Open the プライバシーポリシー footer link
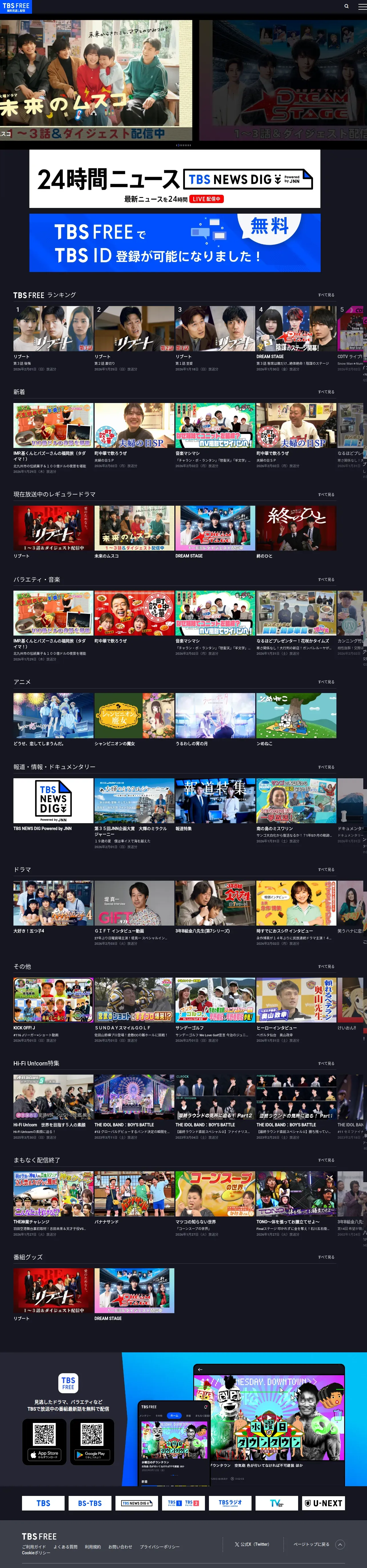Image resolution: width=367 pixels, height=1568 pixels. [x=159, y=1547]
